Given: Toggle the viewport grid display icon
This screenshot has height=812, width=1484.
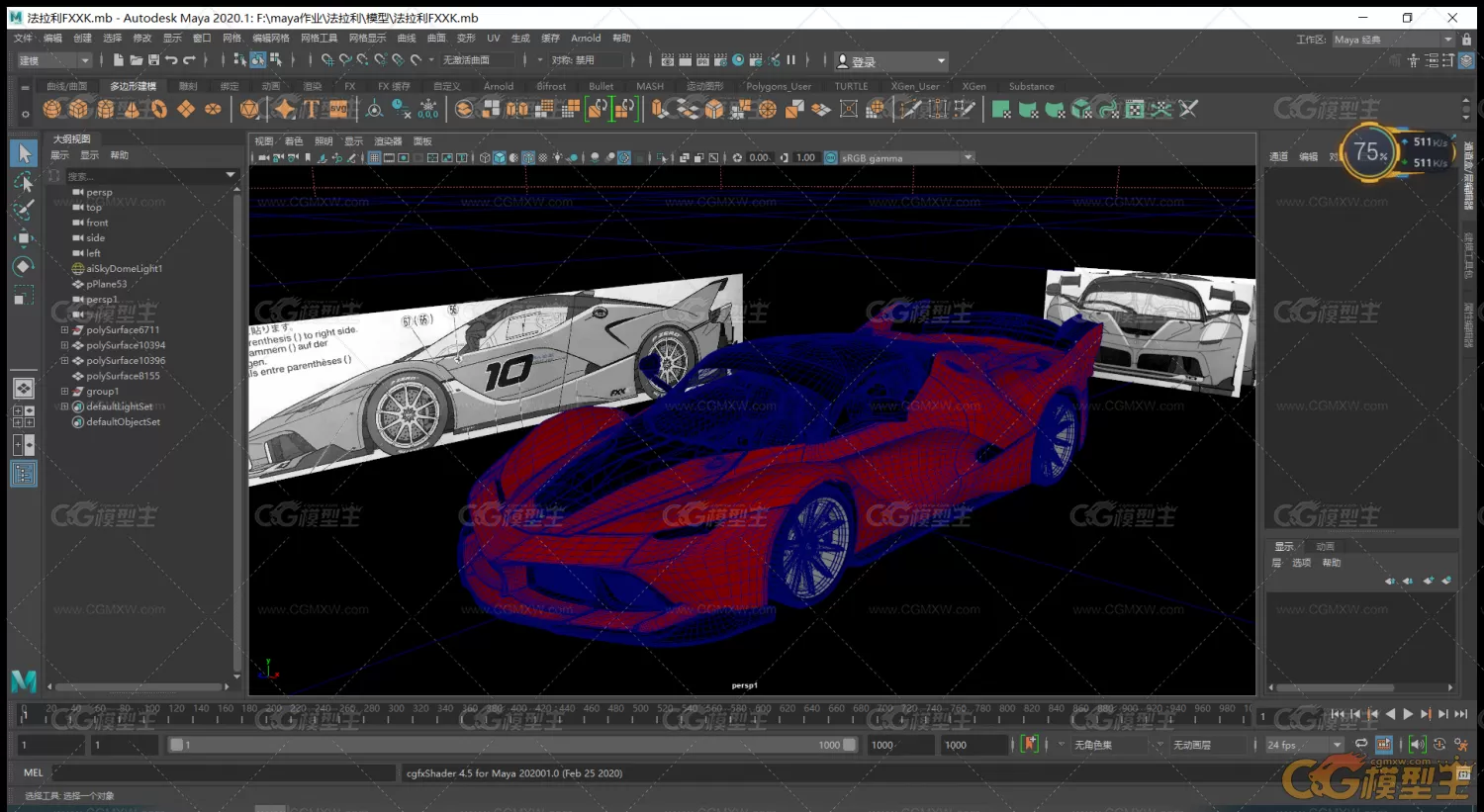Looking at the screenshot, I should pos(375,158).
